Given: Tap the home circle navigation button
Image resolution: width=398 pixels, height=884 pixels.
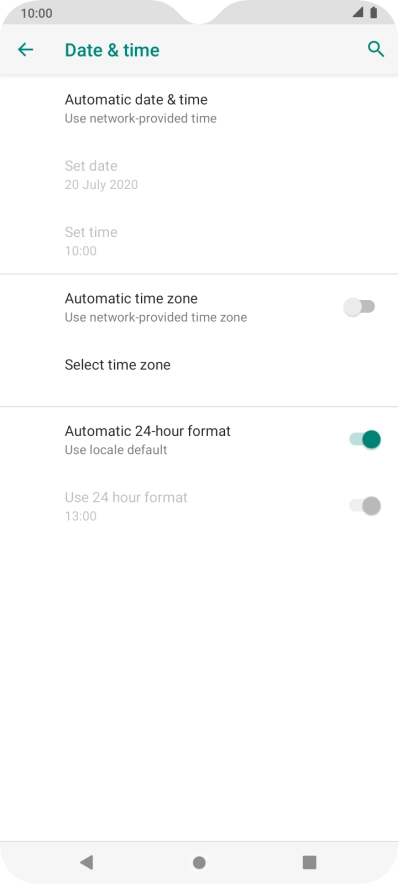Looking at the screenshot, I should (x=199, y=862).
